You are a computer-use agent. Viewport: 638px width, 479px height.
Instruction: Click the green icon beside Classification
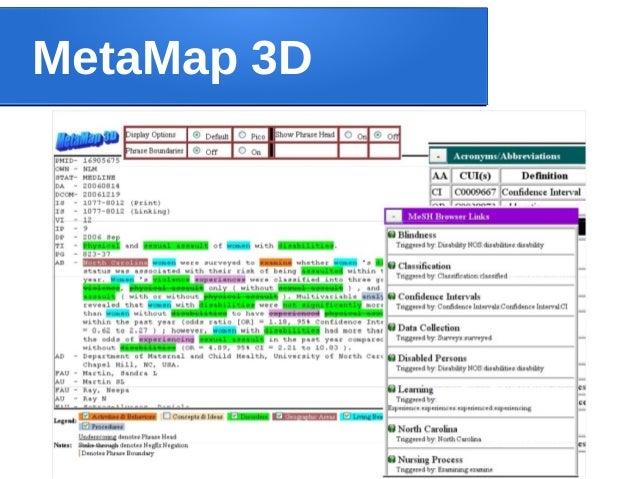click(391, 266)
